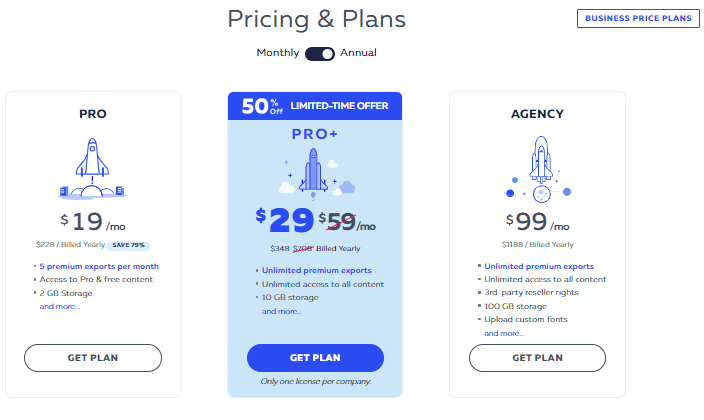The height and width of the screenshot is (420, 704).
Task: Click the PRO plan rocket illustration
Action: 92,168
